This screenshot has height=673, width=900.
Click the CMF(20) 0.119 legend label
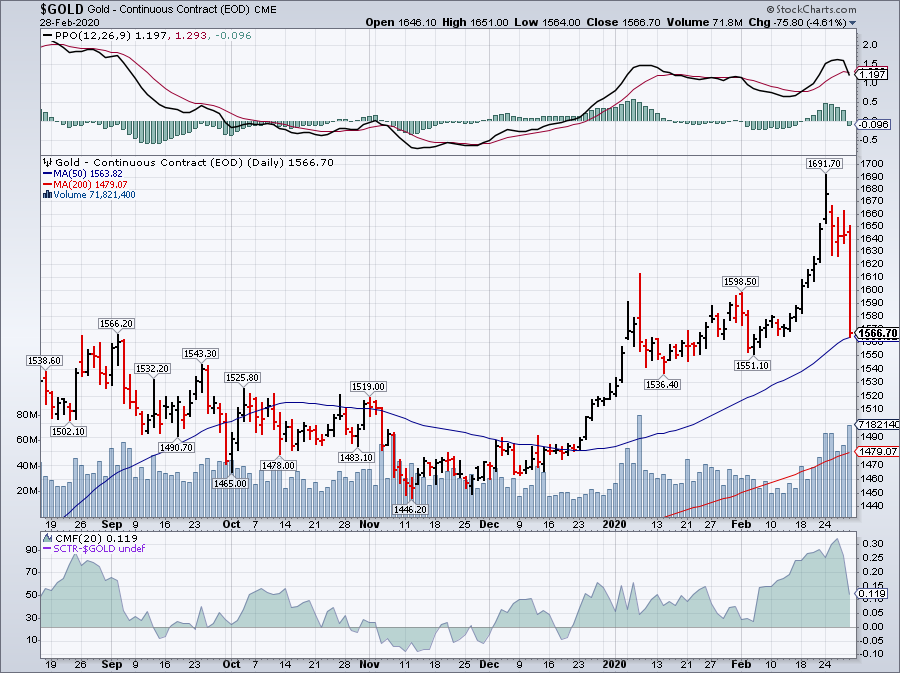[x=96, y=538]
